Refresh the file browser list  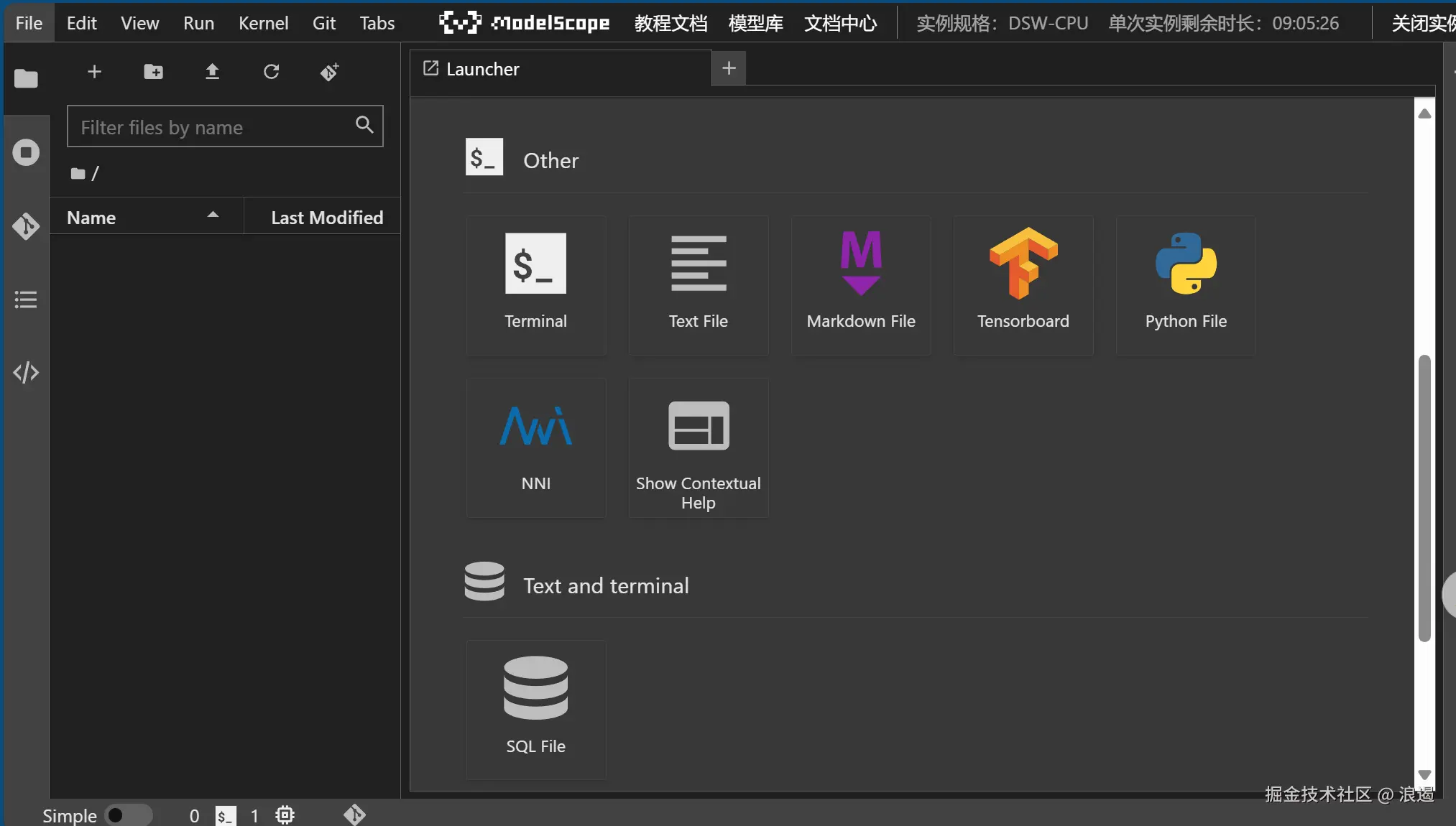(271, 72)
